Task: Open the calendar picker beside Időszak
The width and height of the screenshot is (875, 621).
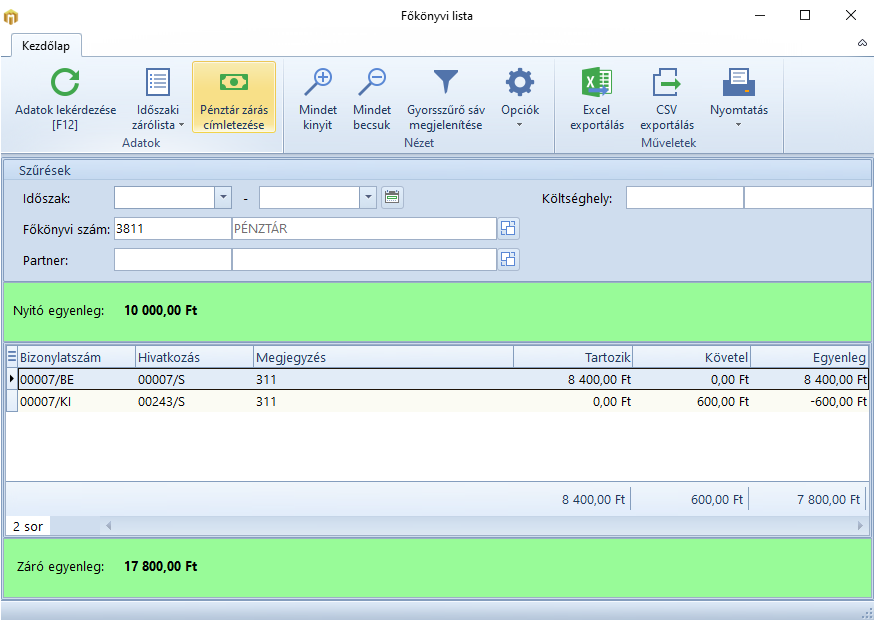Action: point(392,197)
